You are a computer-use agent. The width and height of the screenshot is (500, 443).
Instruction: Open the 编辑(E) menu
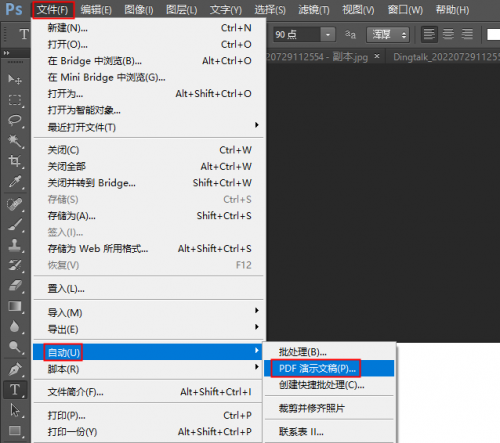coord(96,10)
